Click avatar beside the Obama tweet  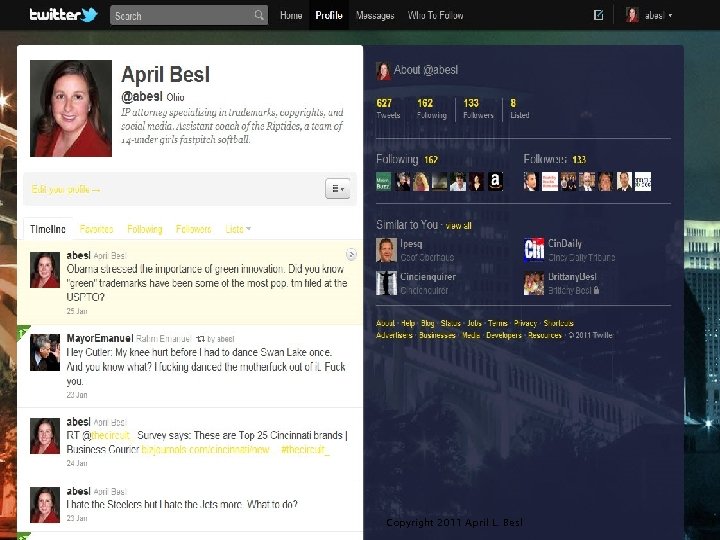[x=45, y=270]
